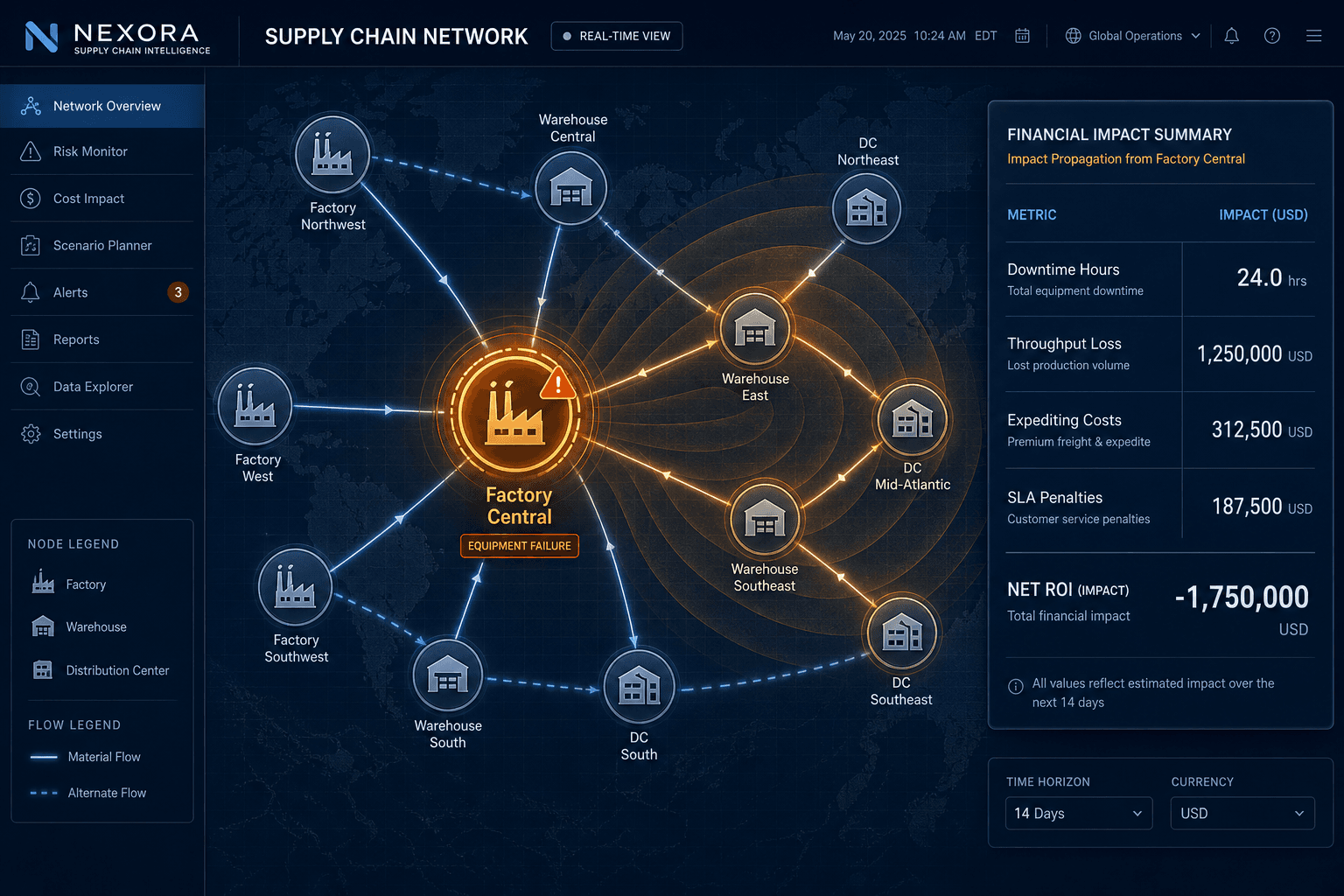Expand the Global Operations dropdown

[1133, 36]
